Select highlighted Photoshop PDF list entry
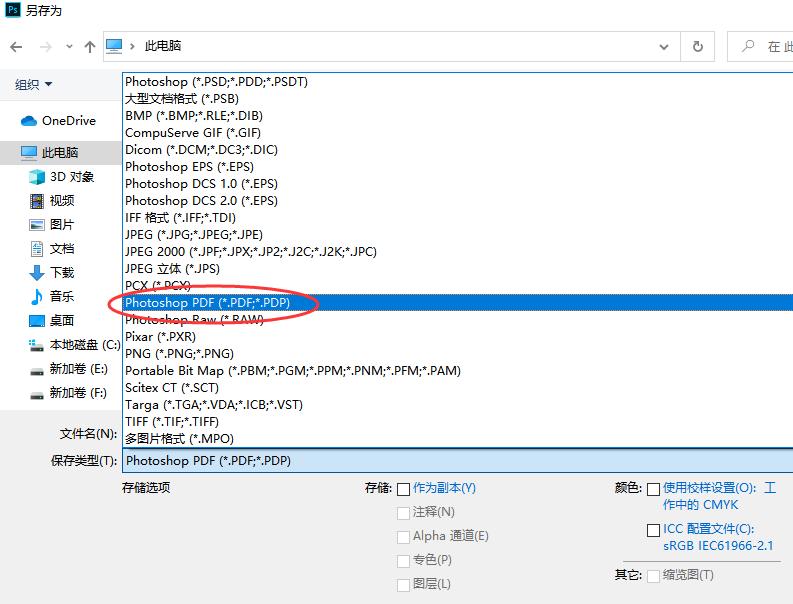 coord(458,303)
